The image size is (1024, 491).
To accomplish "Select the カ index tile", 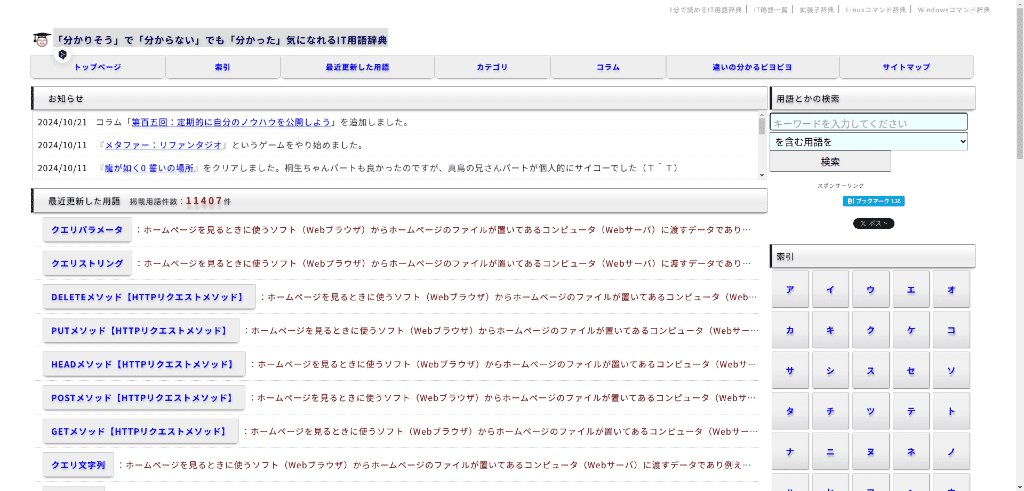I will (x=790, y=329).
